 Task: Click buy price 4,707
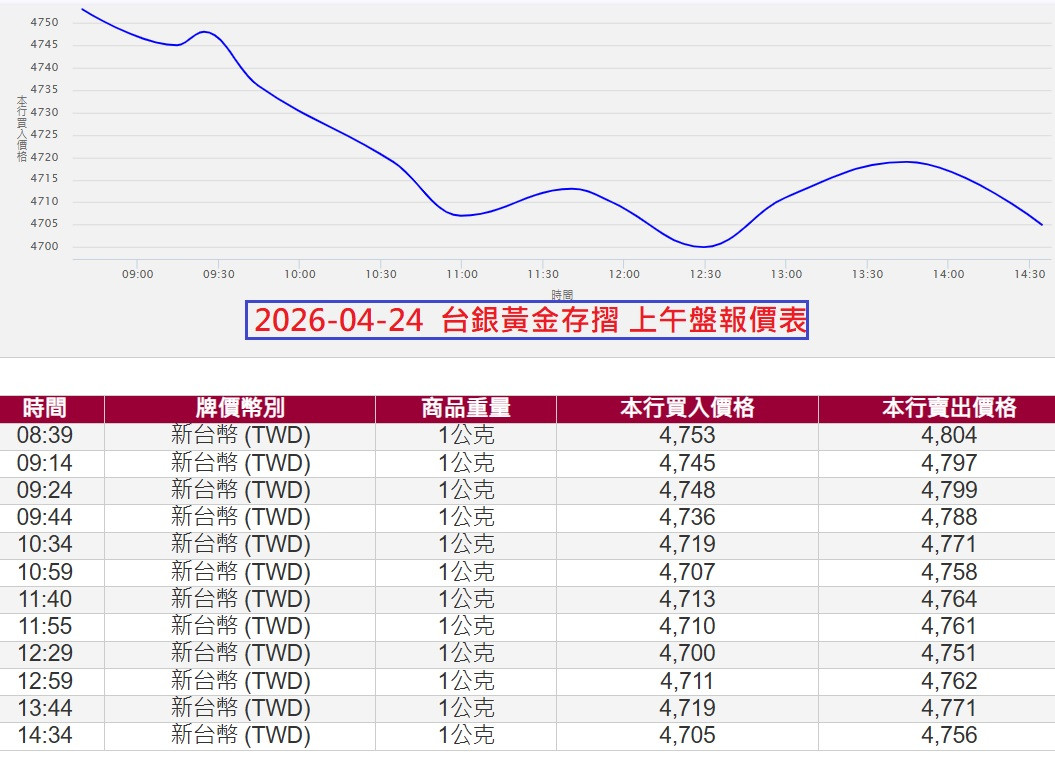[687, 572]
